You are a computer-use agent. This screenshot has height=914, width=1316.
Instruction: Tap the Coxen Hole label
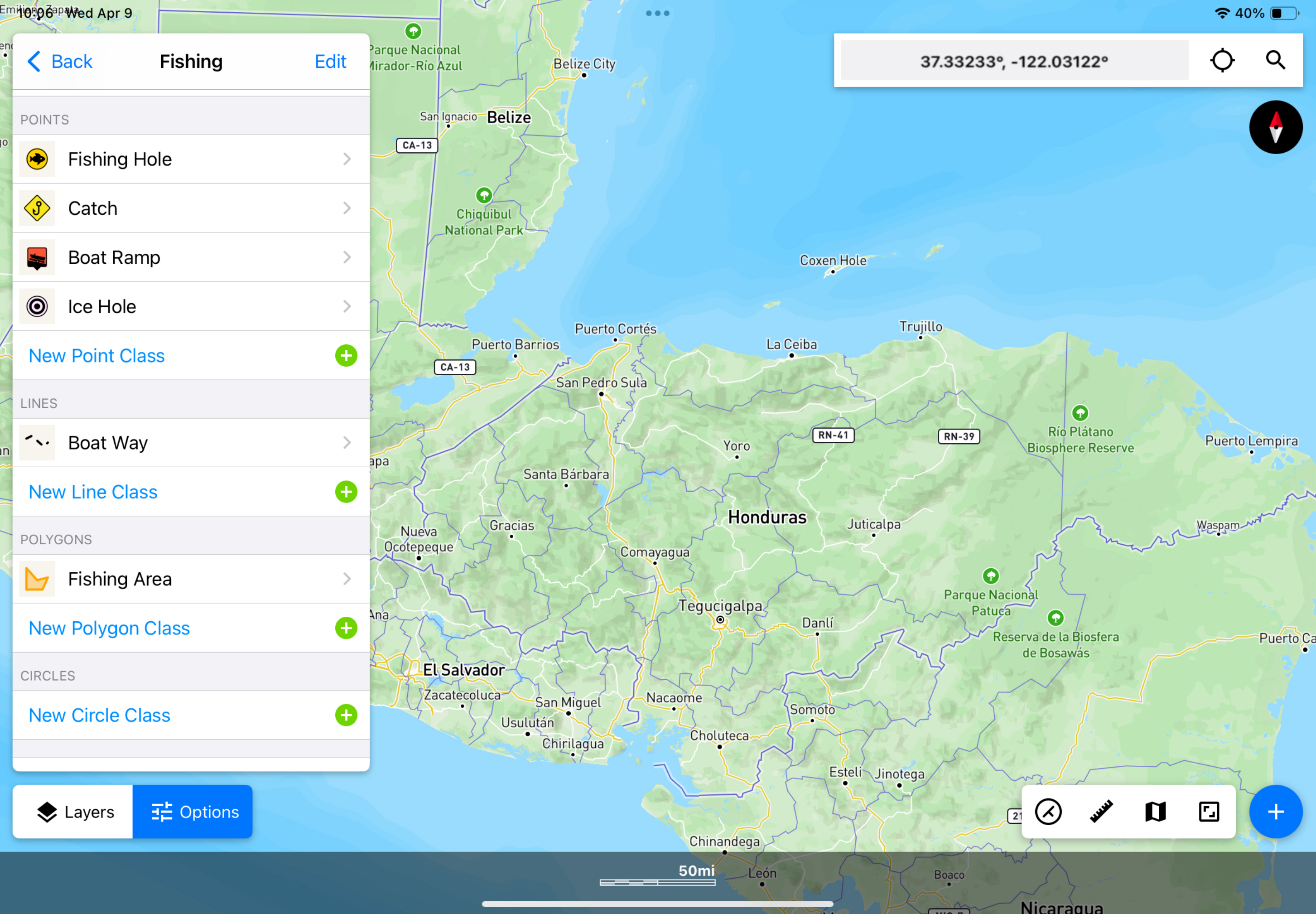833,261
